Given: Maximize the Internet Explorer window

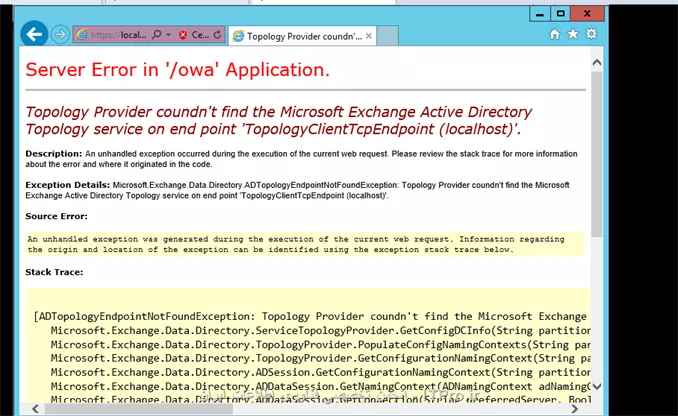Looking at the screenshot, I should click(x=560, y=14).
